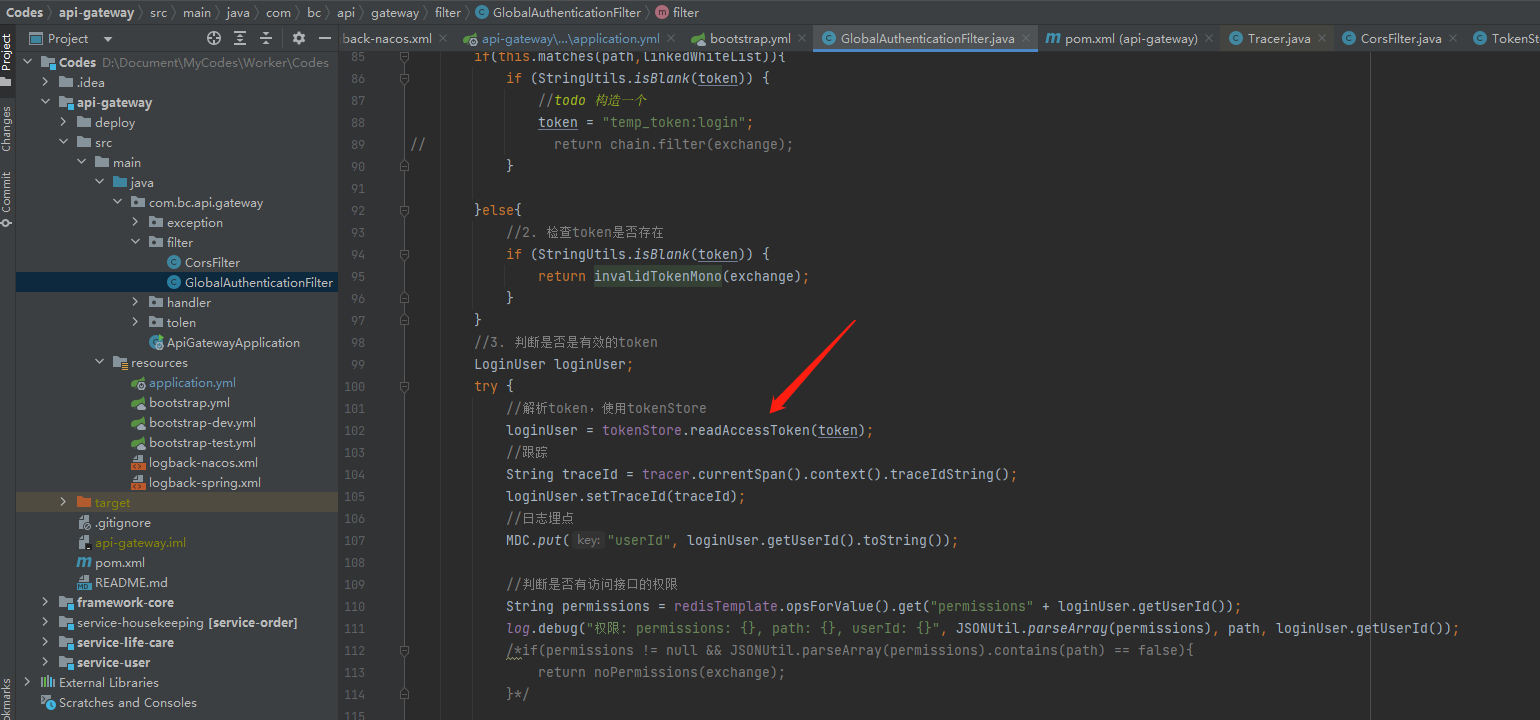Collapse the resources folder
This screenshot has height=720, width=1540.
click(99, 362)
